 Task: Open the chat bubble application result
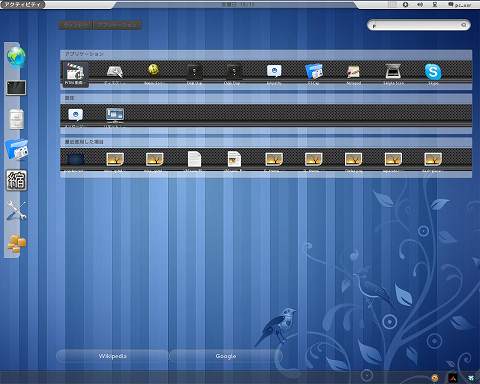[274, 71]
